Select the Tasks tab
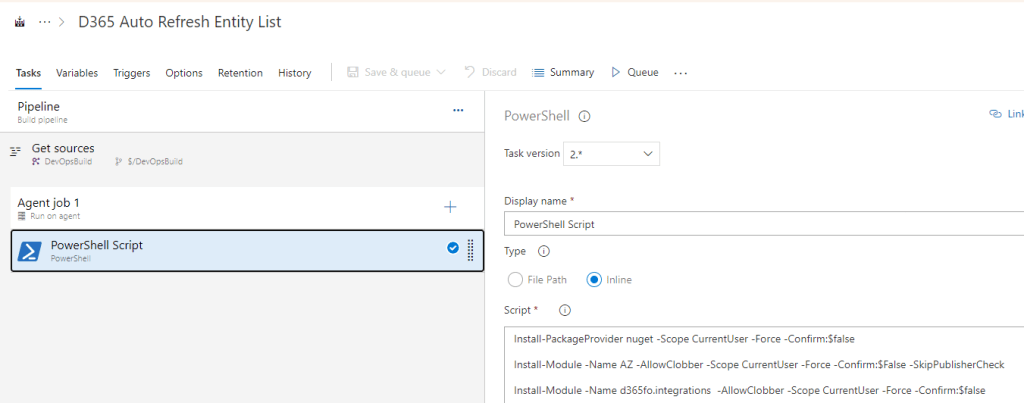1024x403 pixels. (28, 73)
